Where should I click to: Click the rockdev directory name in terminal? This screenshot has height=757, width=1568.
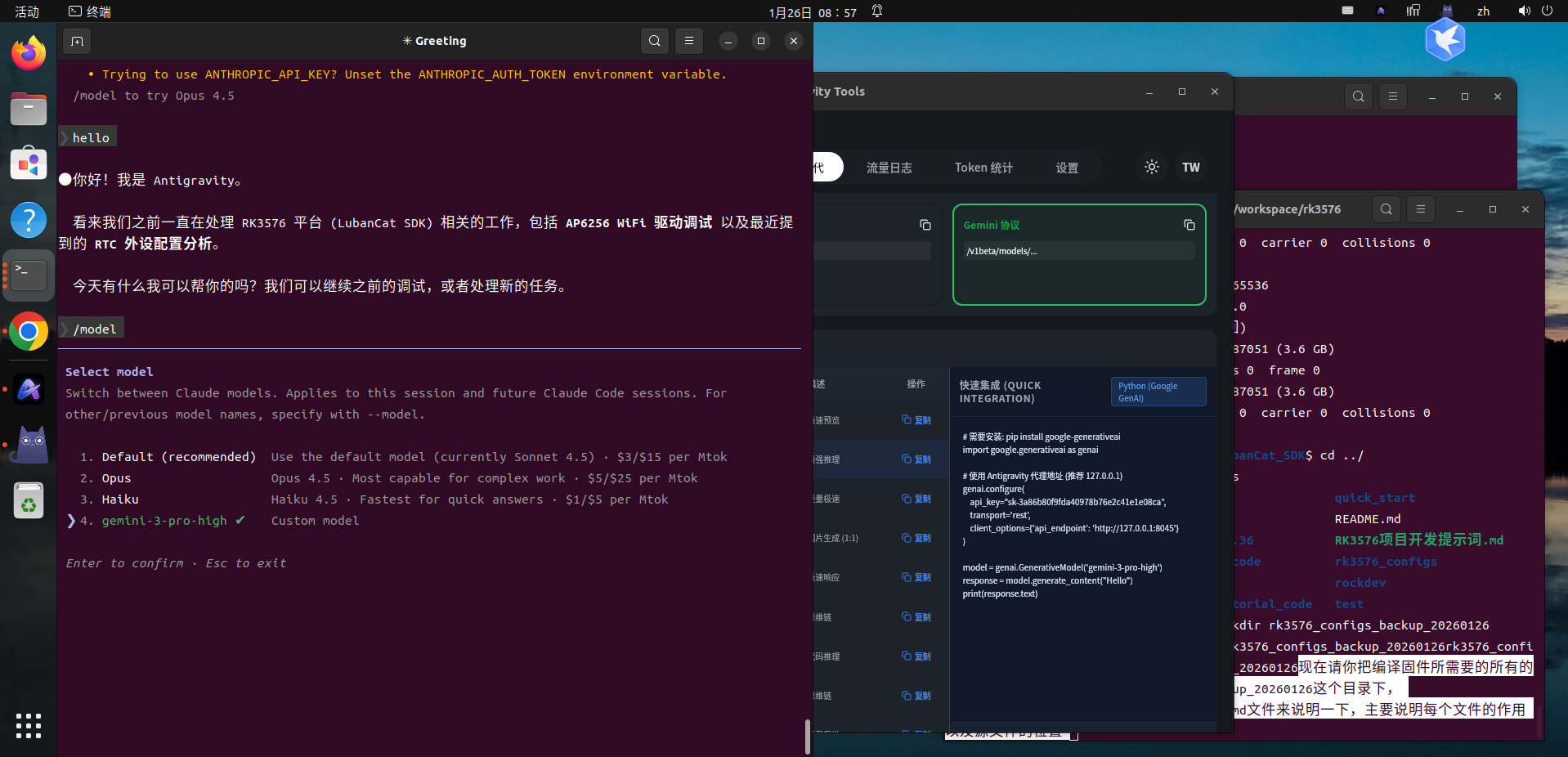coord(1360,583)
